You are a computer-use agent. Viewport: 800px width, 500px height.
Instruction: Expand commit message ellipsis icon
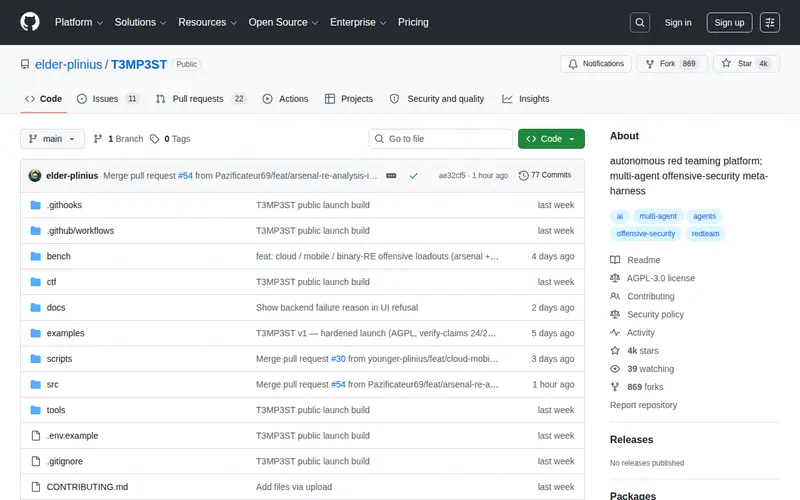pyautogui.click(x=391, y=176)
